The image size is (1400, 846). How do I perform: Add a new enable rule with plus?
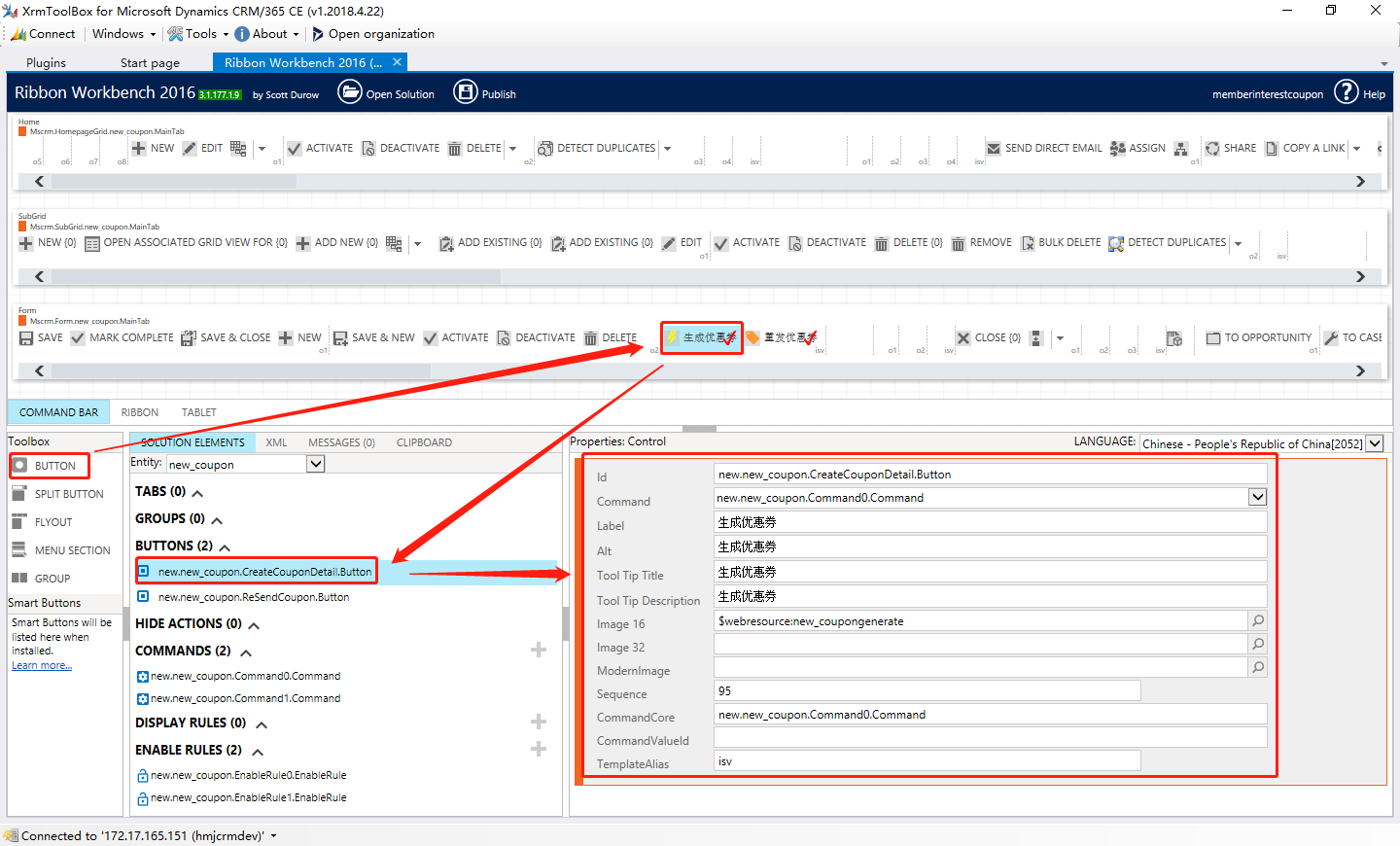tap(539, 749)
